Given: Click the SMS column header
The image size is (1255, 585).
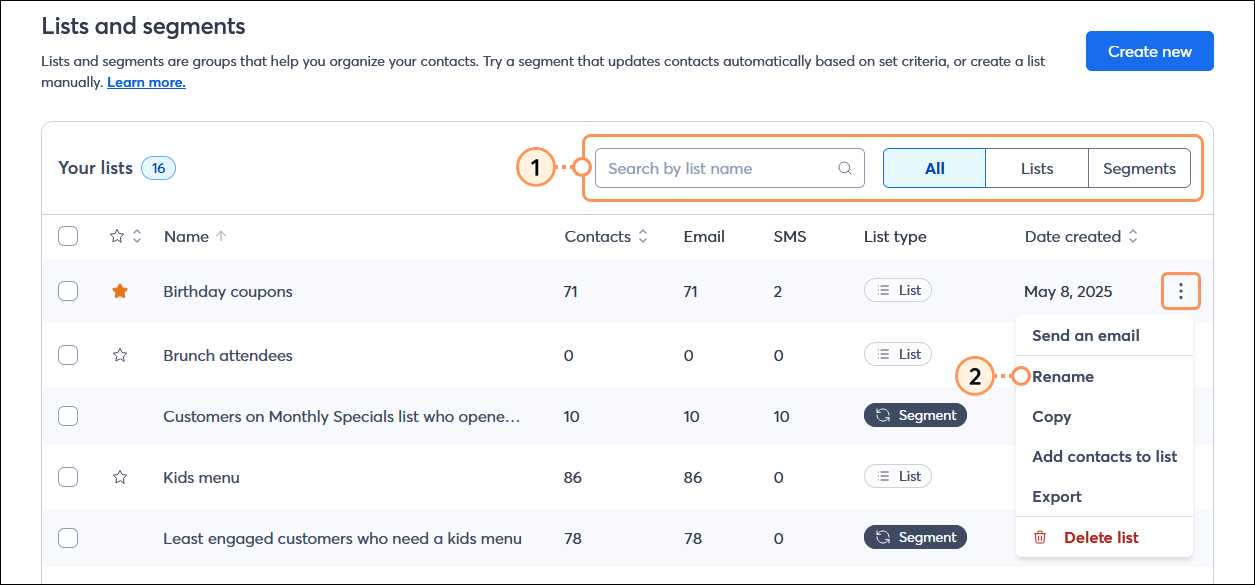Looking at the screenshot, I should (x=790, y=237).
